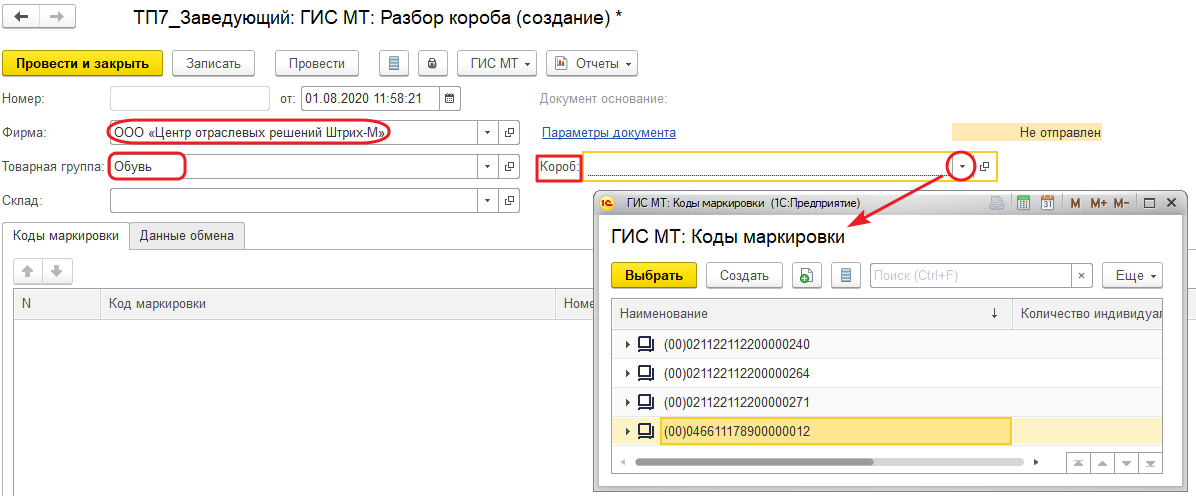The height and width of the screenshot is (496, 1196).
Task: Click the Выбрать button in the dialog
Action: point(654,275)
